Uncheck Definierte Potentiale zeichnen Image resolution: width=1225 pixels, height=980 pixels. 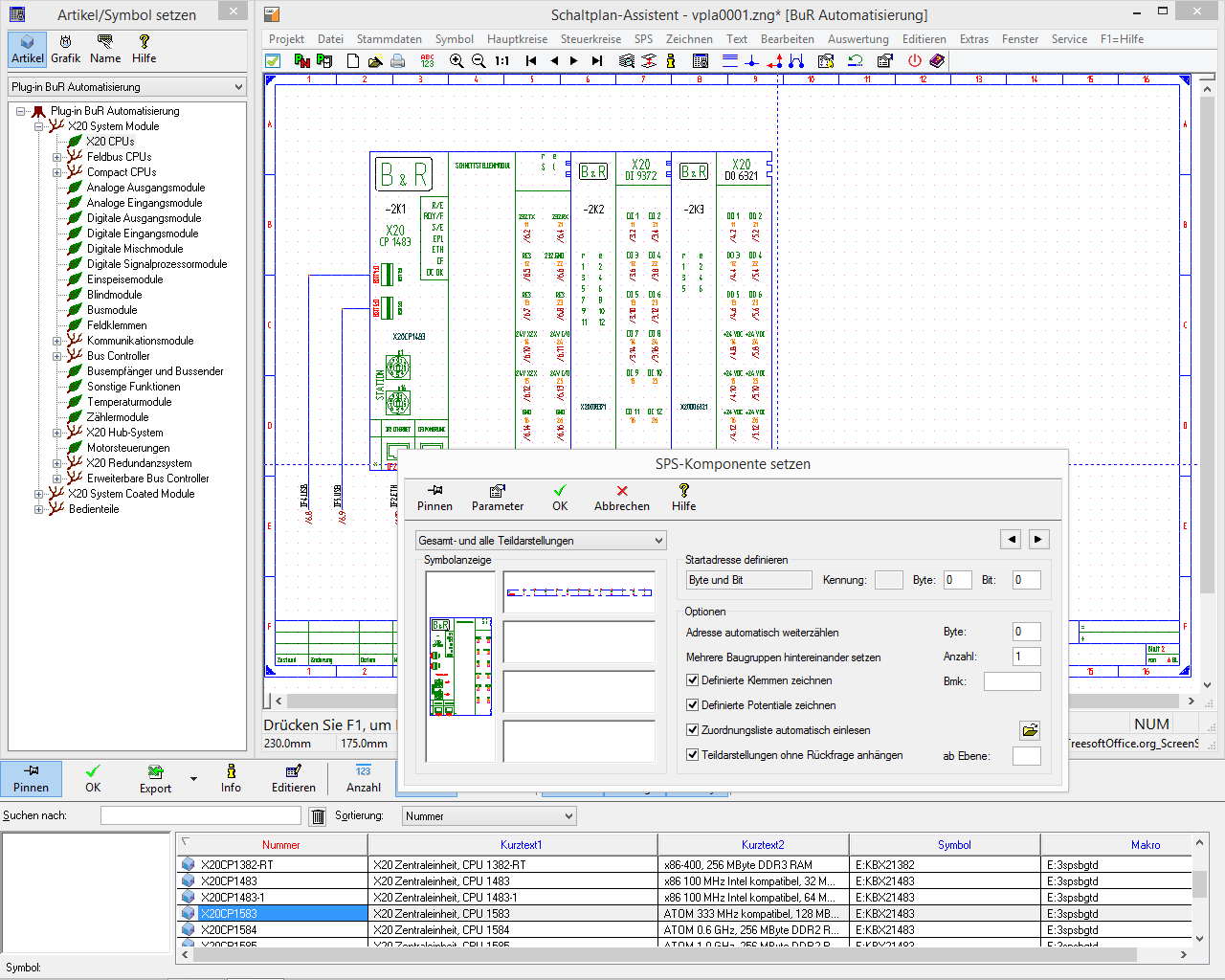pos(693,705)
